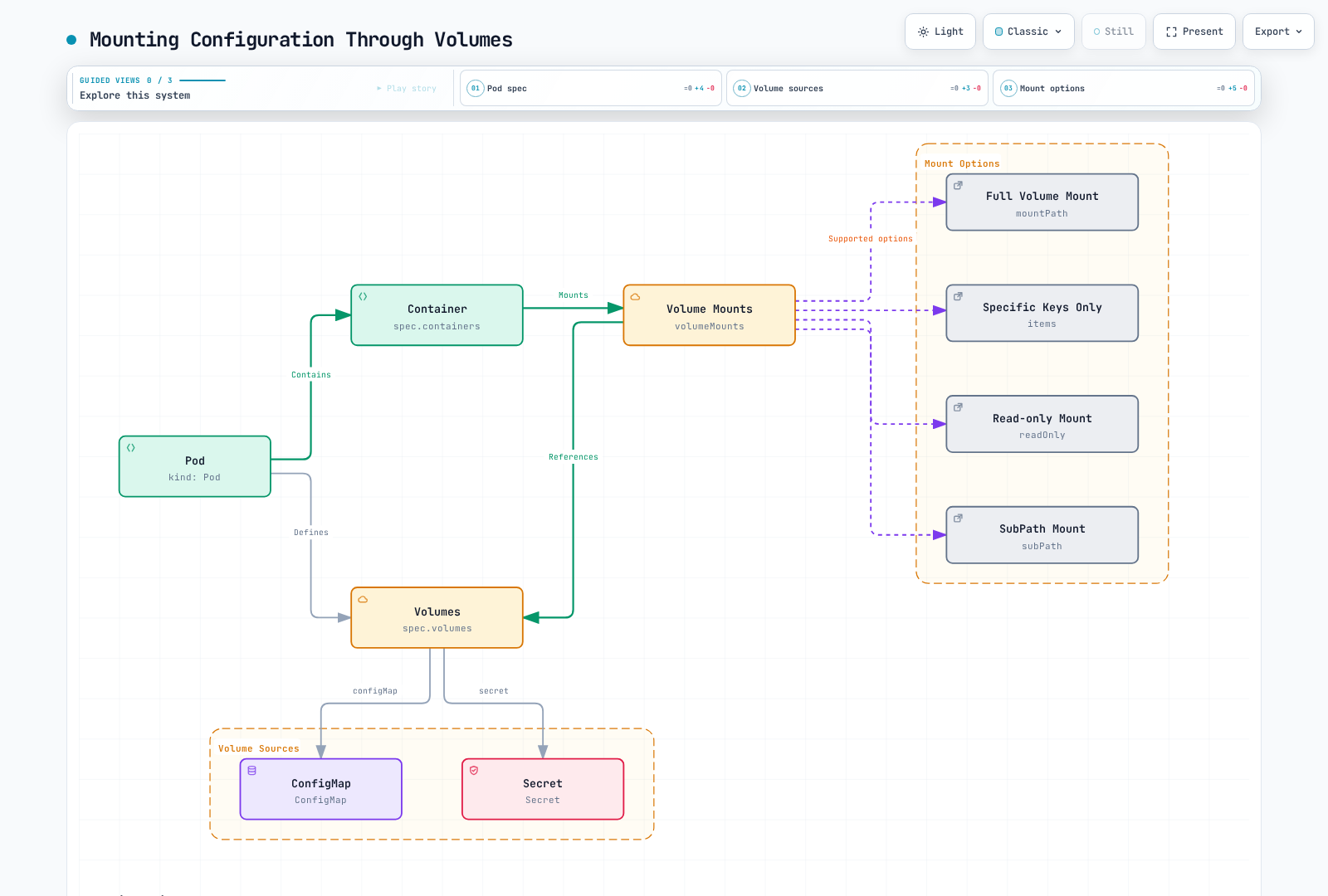Click the link icon in Specific Keys Only
This screenshot has height=896, width=1328.
point(958,296)
